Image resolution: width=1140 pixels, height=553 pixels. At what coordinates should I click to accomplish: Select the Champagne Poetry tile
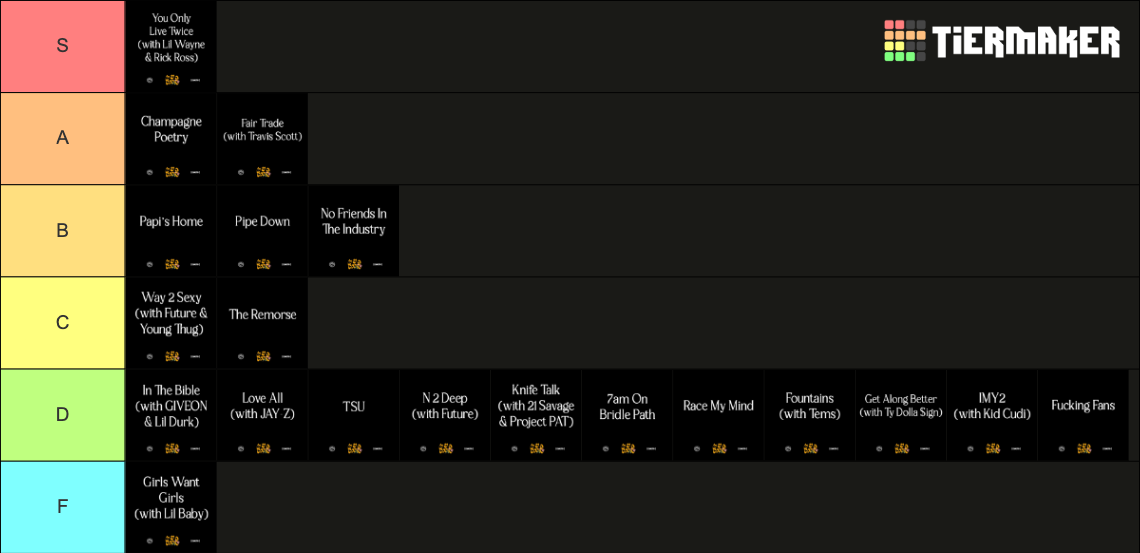pyautogui.click(x=171, y=138)
